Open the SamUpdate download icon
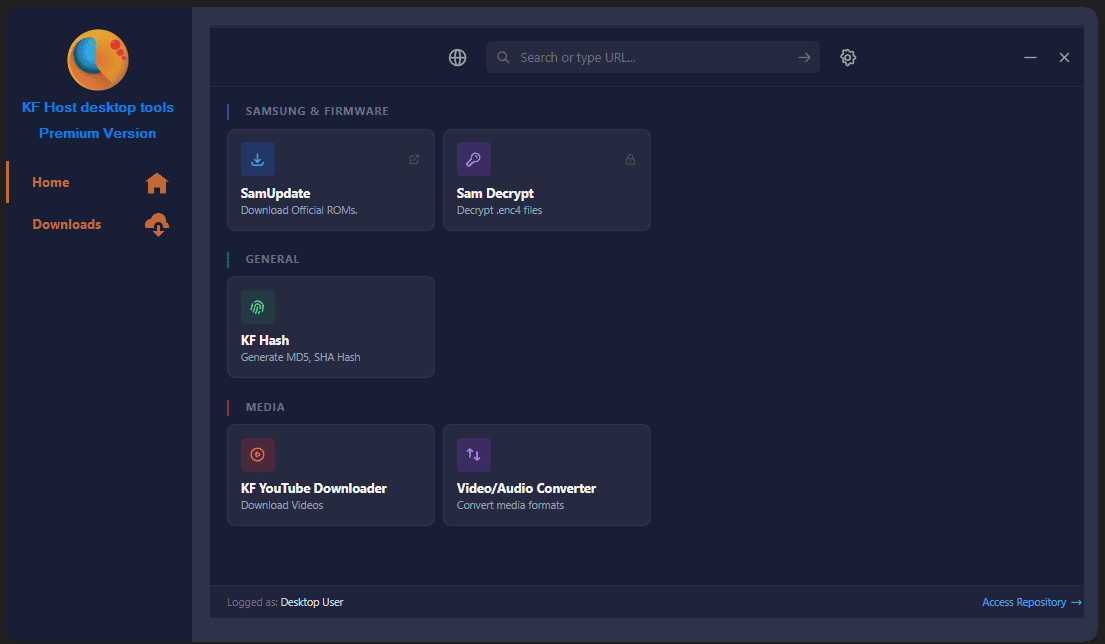This screenshot has height=644, width=1105. tap(257, 158)
